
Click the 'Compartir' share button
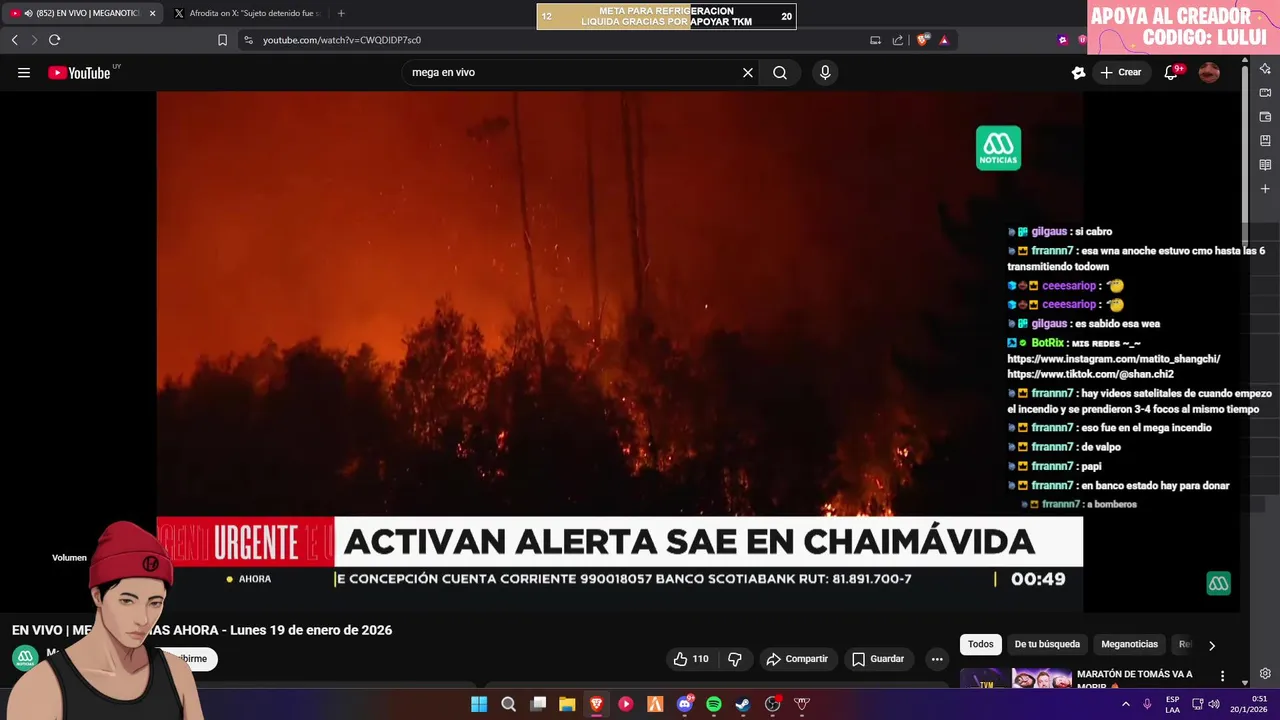pos(797,659)
